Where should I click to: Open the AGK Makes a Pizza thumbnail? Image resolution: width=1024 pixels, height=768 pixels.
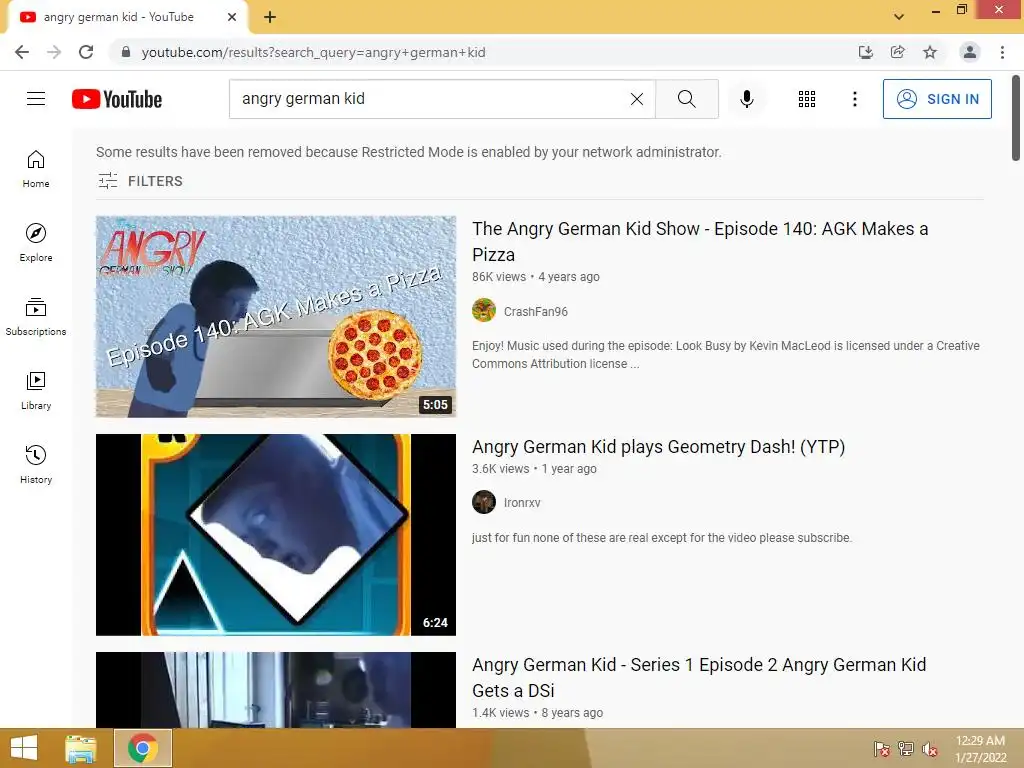pos(276,317)
